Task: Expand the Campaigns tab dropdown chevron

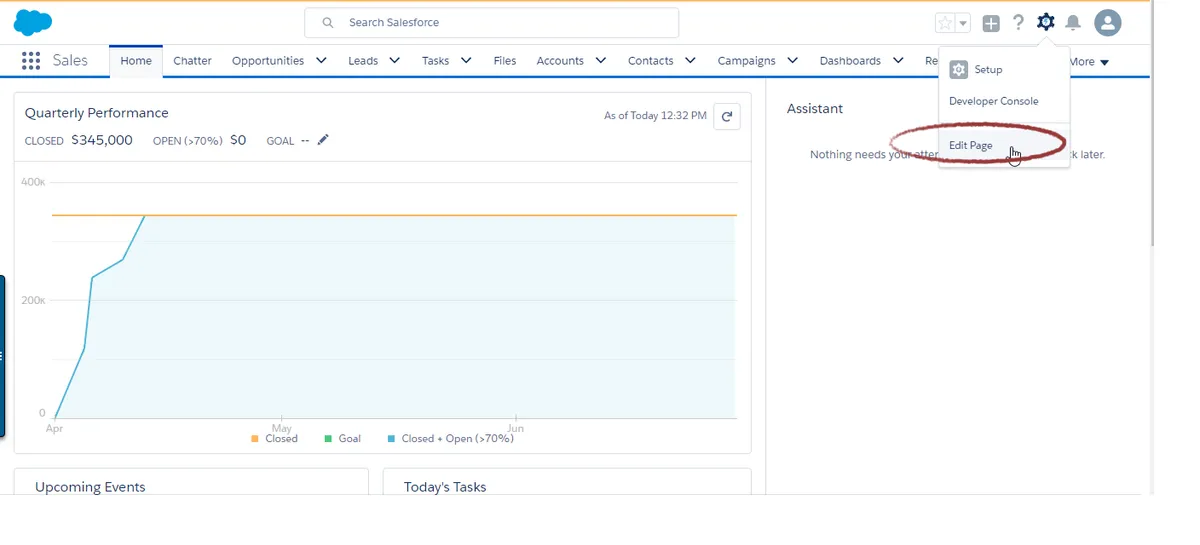Action: tap(792, 61)
